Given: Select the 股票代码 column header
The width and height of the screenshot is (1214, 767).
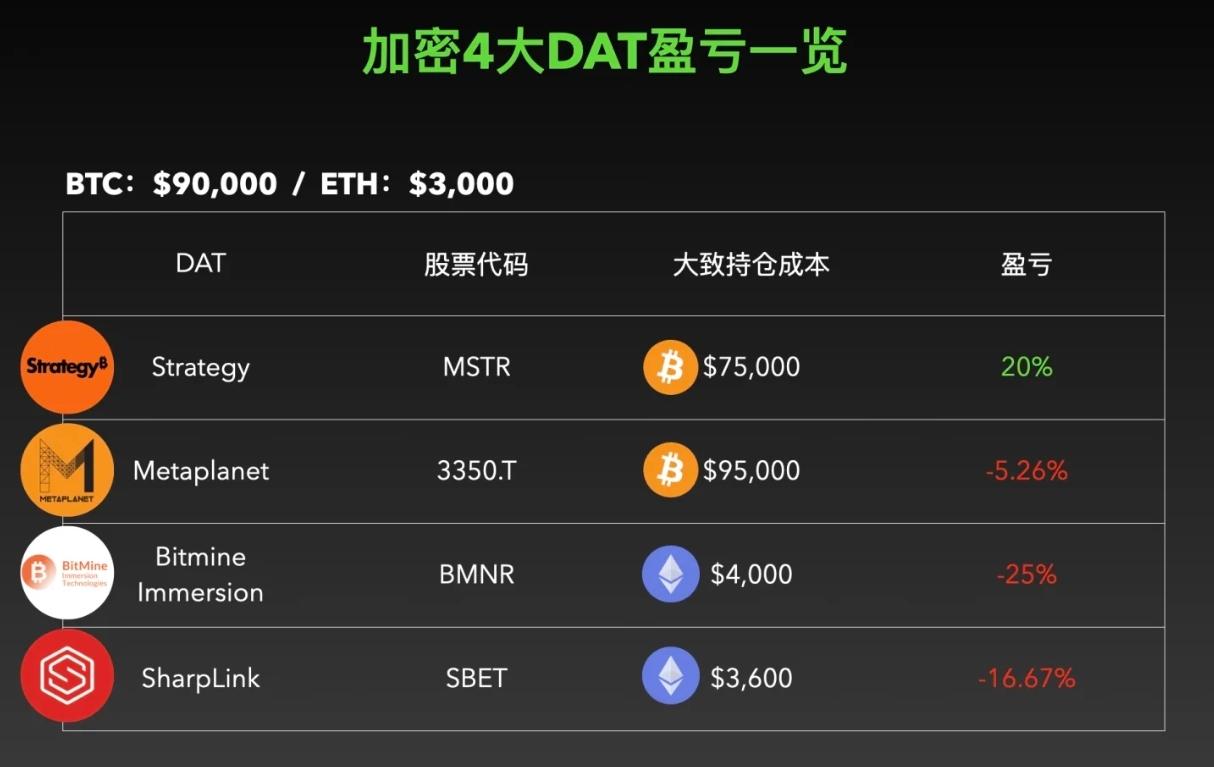Looking at the screenshot, I should 476,265.
